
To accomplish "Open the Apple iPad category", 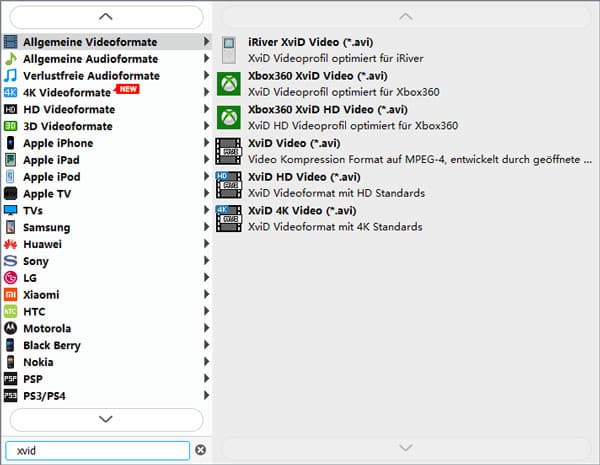I will (x=107, y=160).
